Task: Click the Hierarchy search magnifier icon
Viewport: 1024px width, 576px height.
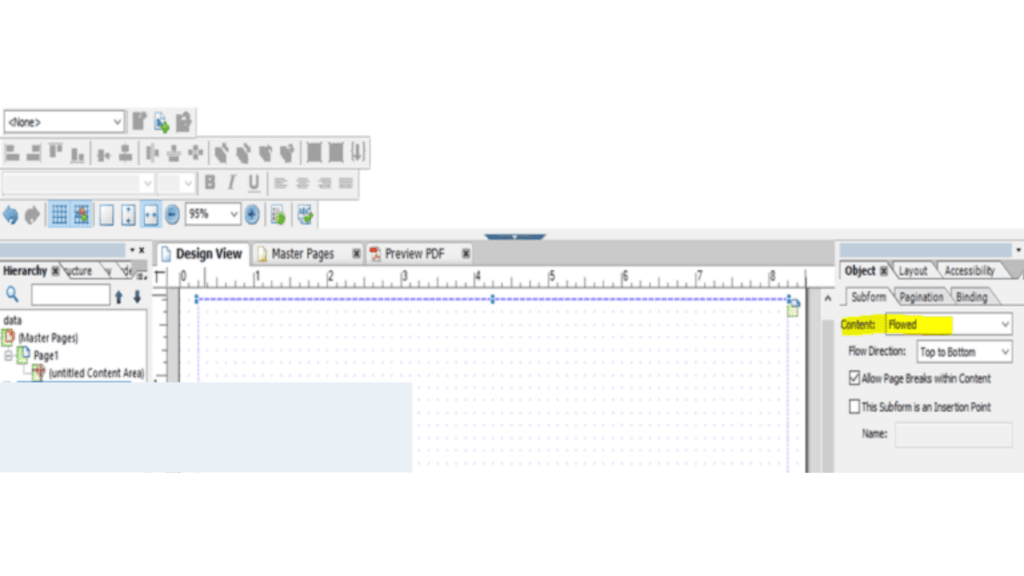Action: tap(12, 295)
